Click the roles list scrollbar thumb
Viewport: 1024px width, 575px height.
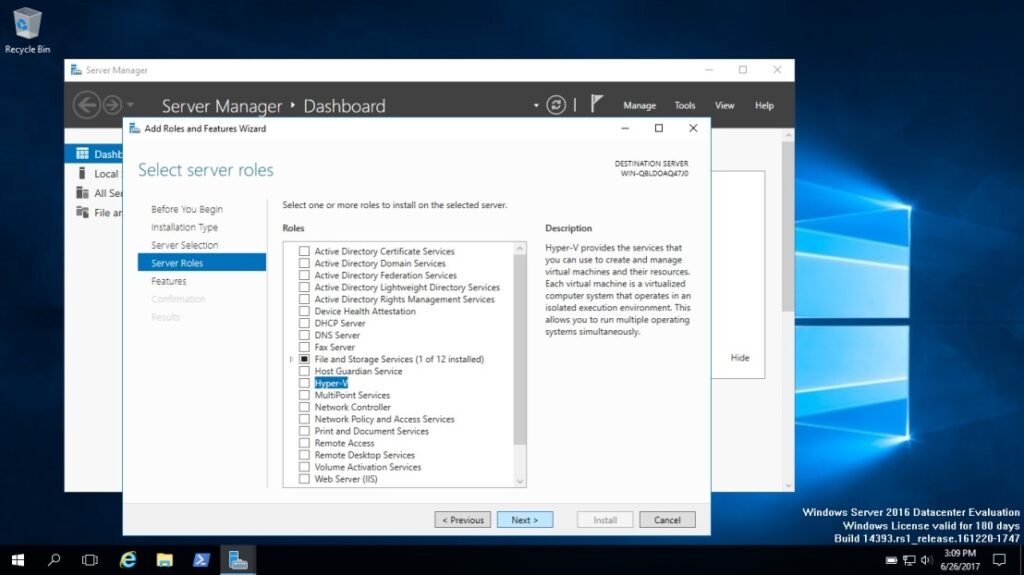pyautogui.click(x=520, y=350)
